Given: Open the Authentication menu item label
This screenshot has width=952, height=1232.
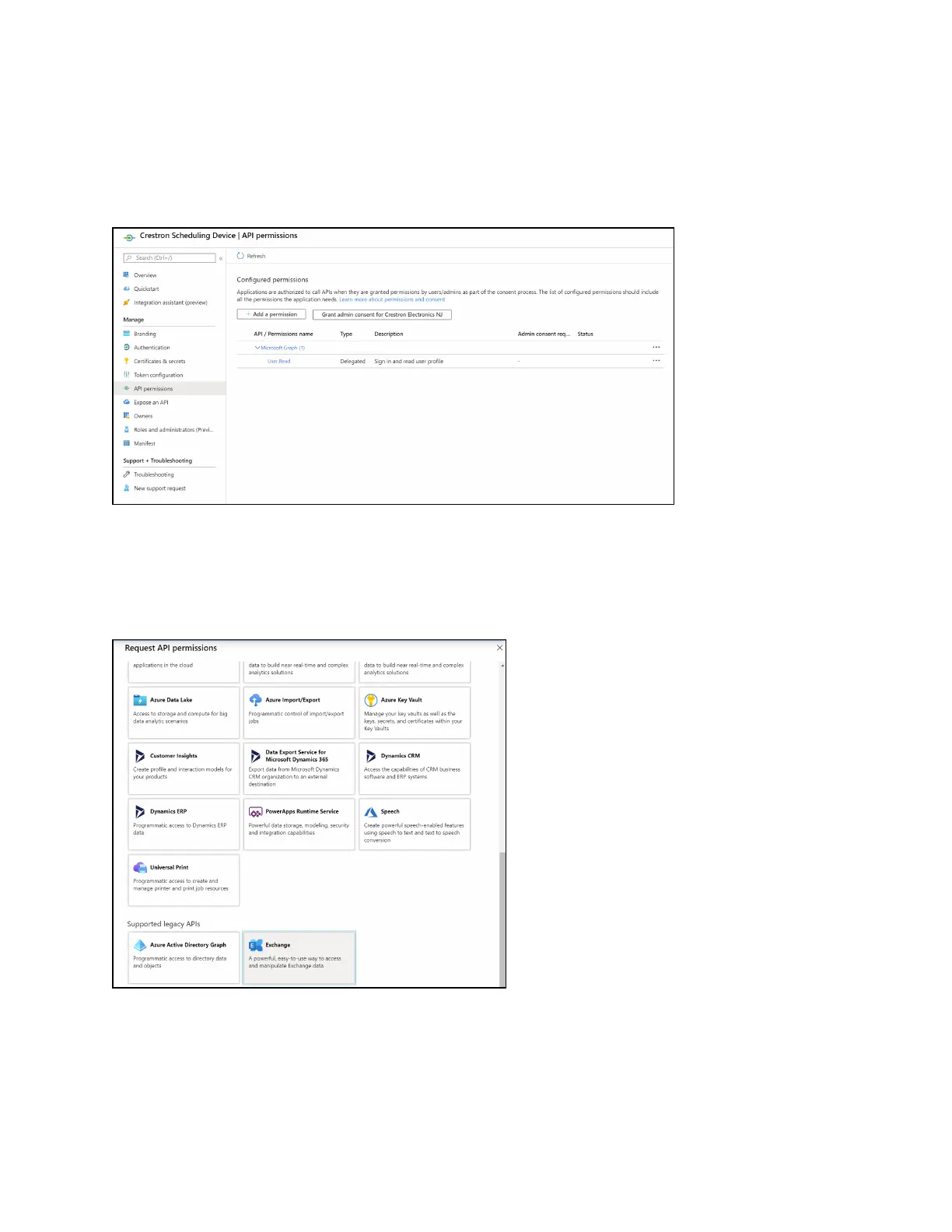Looking at the screenshot, I should point(152,348).
